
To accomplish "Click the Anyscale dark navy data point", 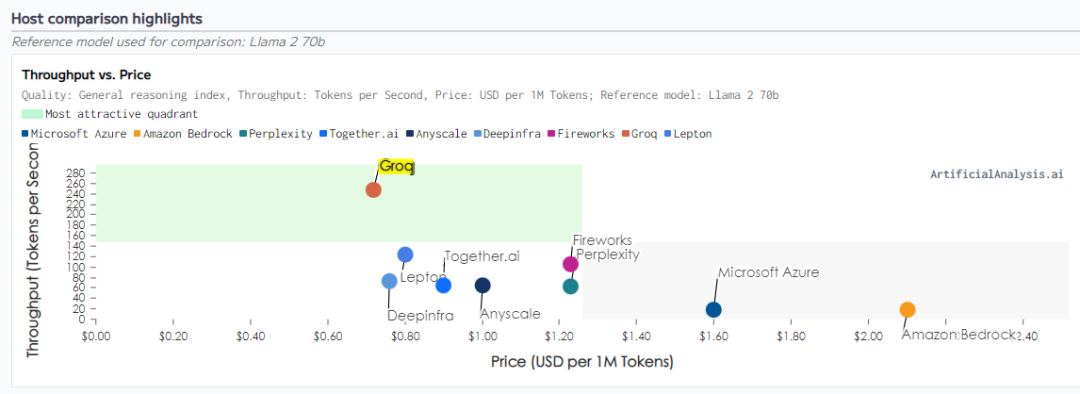I will pyautogui.click(x=483, y=285).
